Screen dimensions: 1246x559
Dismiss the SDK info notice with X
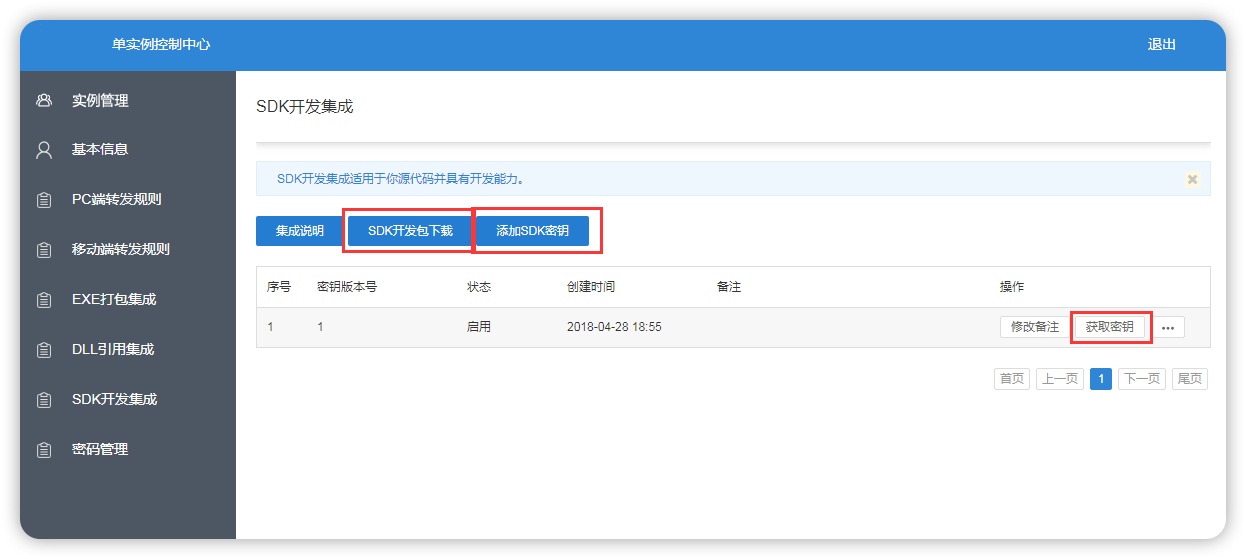click(x=1192, y=179)
